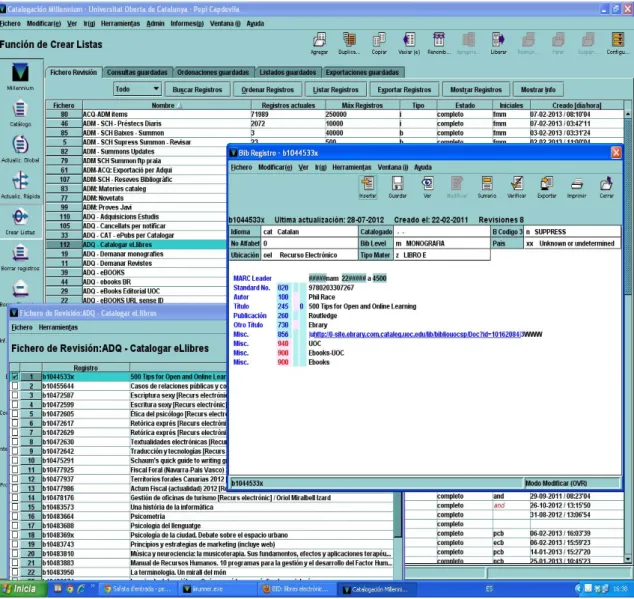This screenshot has height=599, width=634.
Task: Click the Mostrar Info button
Action: pyautogui.click(x=538, y=89)
